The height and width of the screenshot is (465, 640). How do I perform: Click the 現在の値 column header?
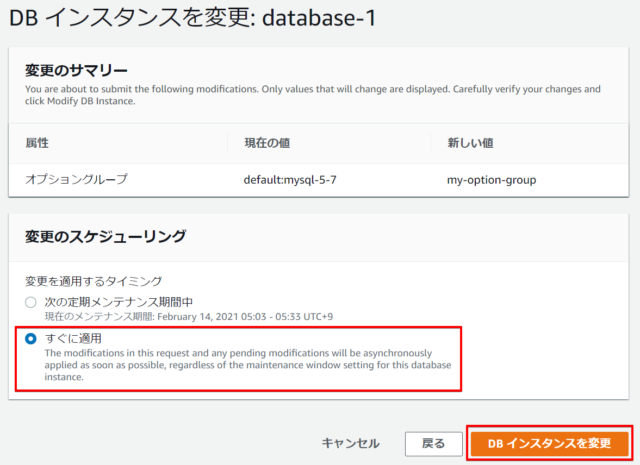point(267,143)
